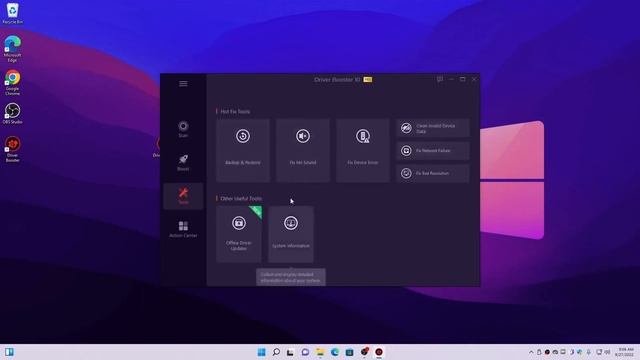Go to Action Center
The height and width of the screenshot is (360, 640).
click(x=183, y=229)
